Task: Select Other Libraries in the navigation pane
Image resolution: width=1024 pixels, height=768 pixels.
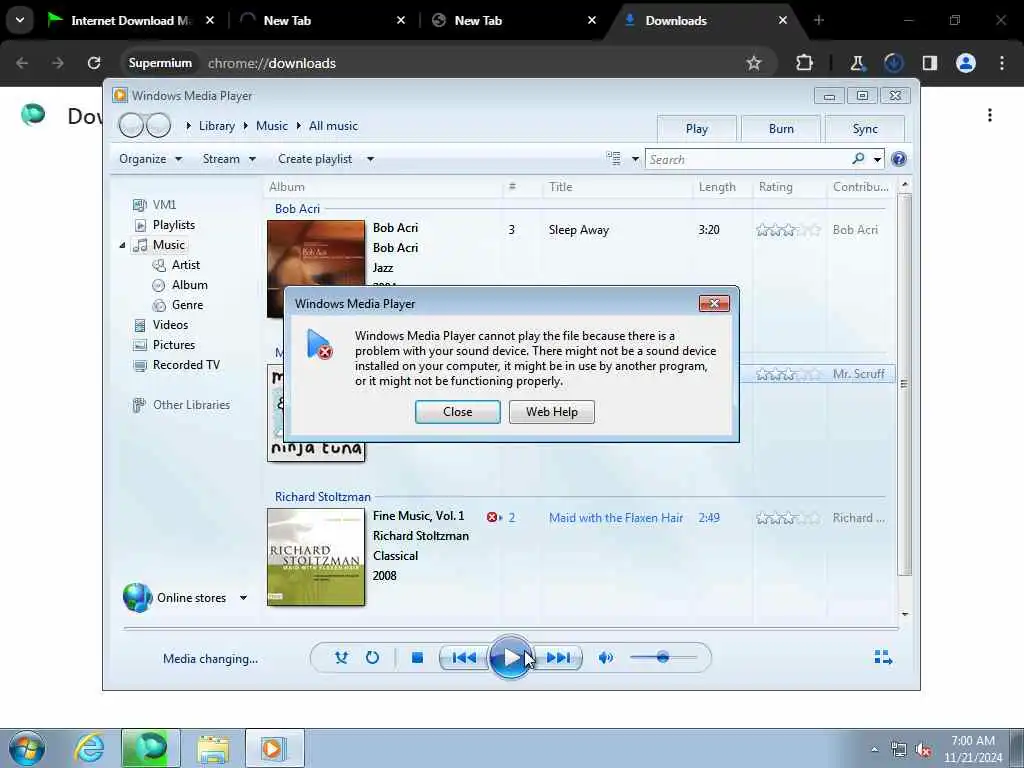Action: [x=191, y=405]
